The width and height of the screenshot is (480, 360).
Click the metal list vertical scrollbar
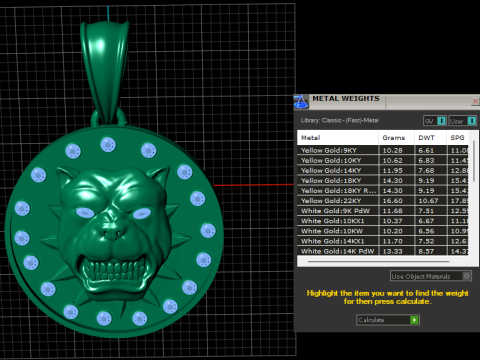coord(474,161)
